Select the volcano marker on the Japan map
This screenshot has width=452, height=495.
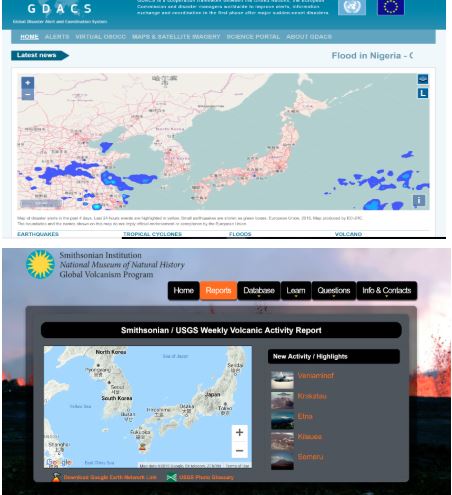pyautogui.click(x=143, y=447)
